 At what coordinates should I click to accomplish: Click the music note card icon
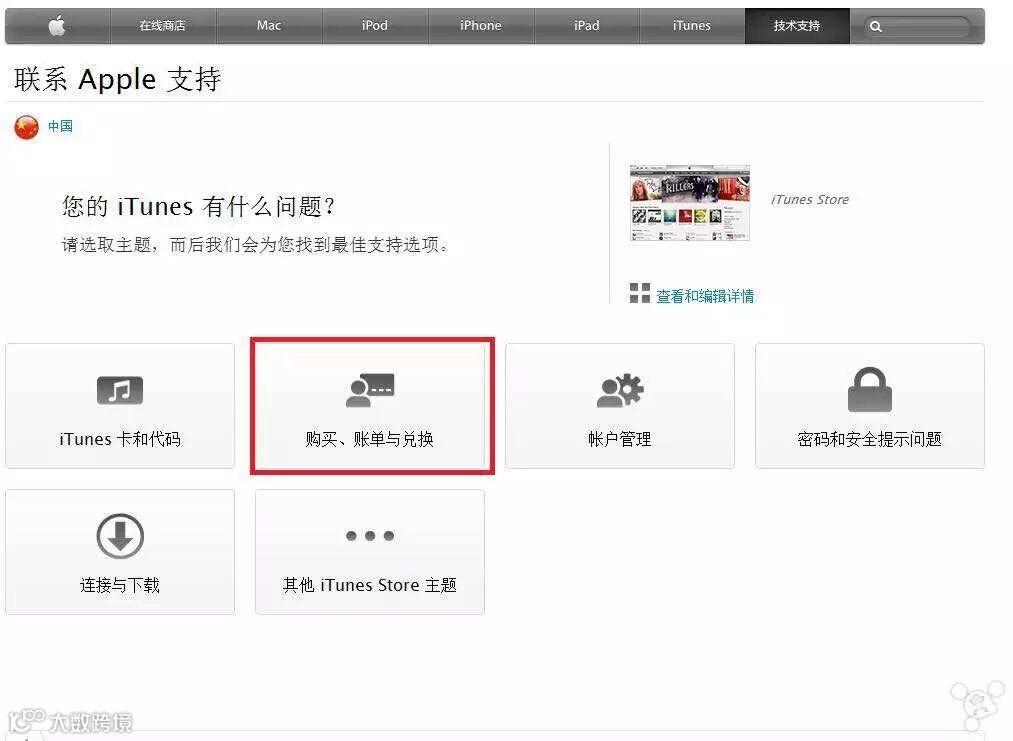click(120, 390)
